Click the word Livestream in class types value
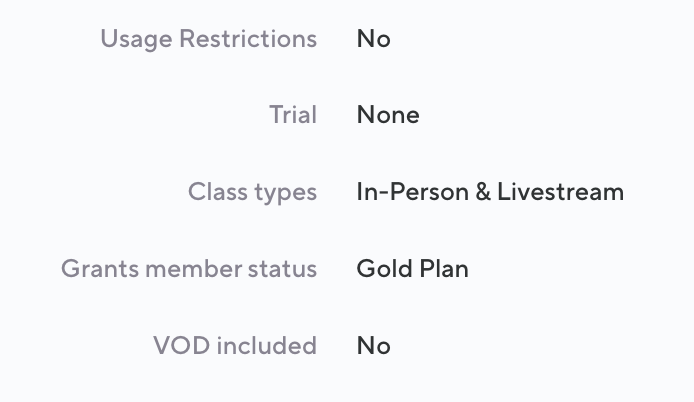Screen dimensions: 694x402 [562, 192]
